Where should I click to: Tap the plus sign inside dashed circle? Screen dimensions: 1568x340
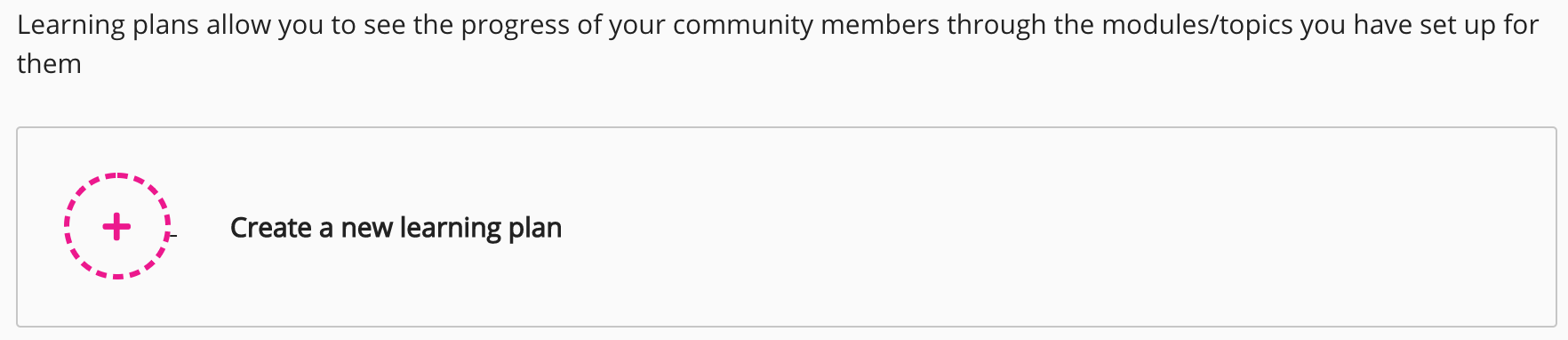(116, 227)
